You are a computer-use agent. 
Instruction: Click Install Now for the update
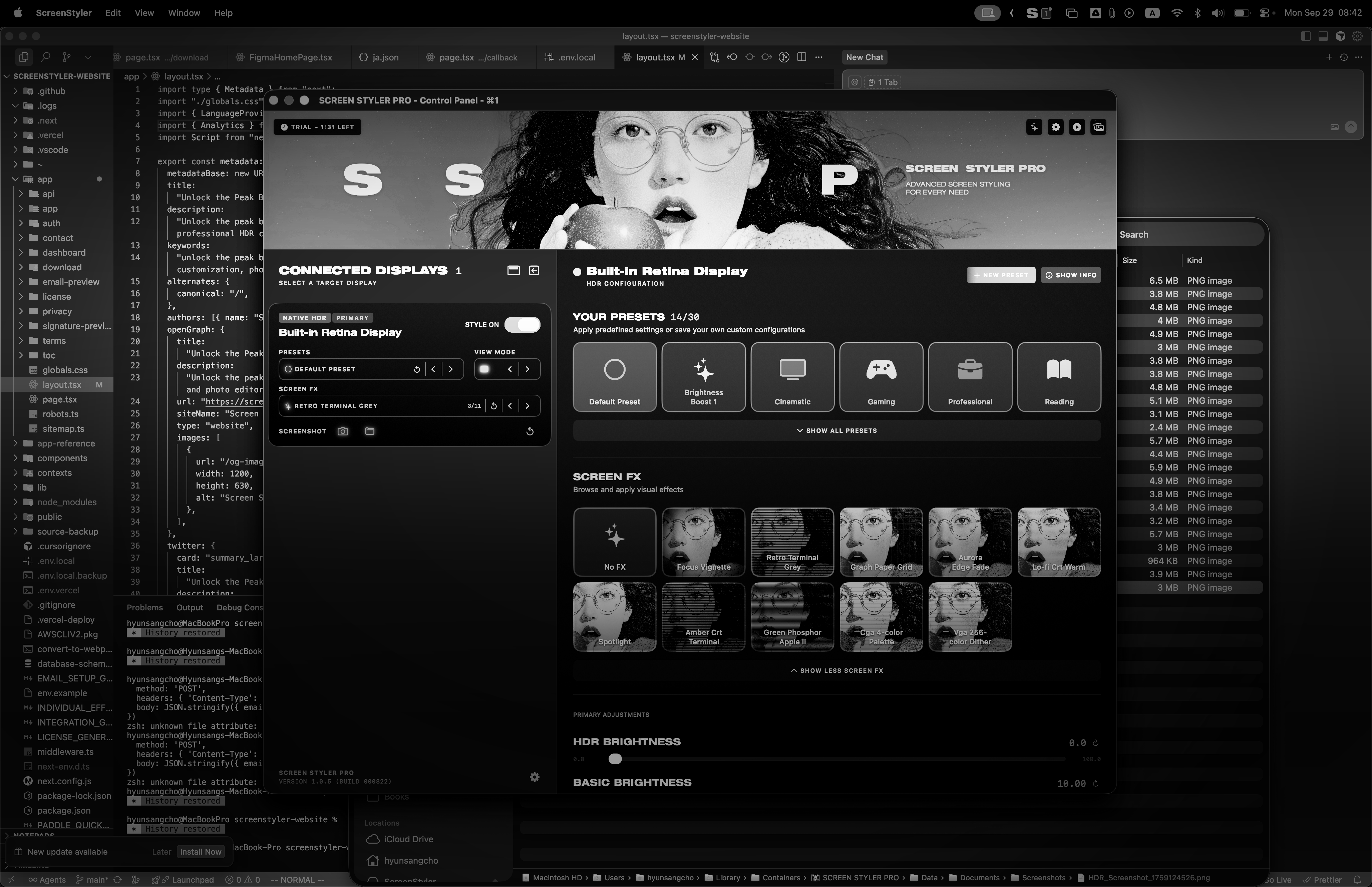200,851
